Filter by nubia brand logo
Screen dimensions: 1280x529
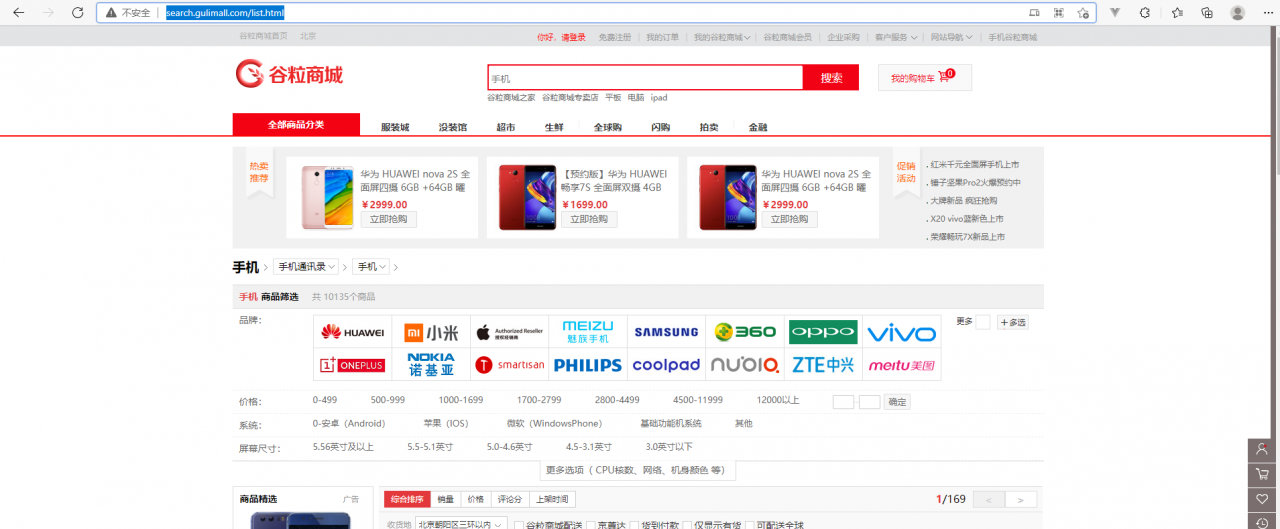click(x=745, y=365)
